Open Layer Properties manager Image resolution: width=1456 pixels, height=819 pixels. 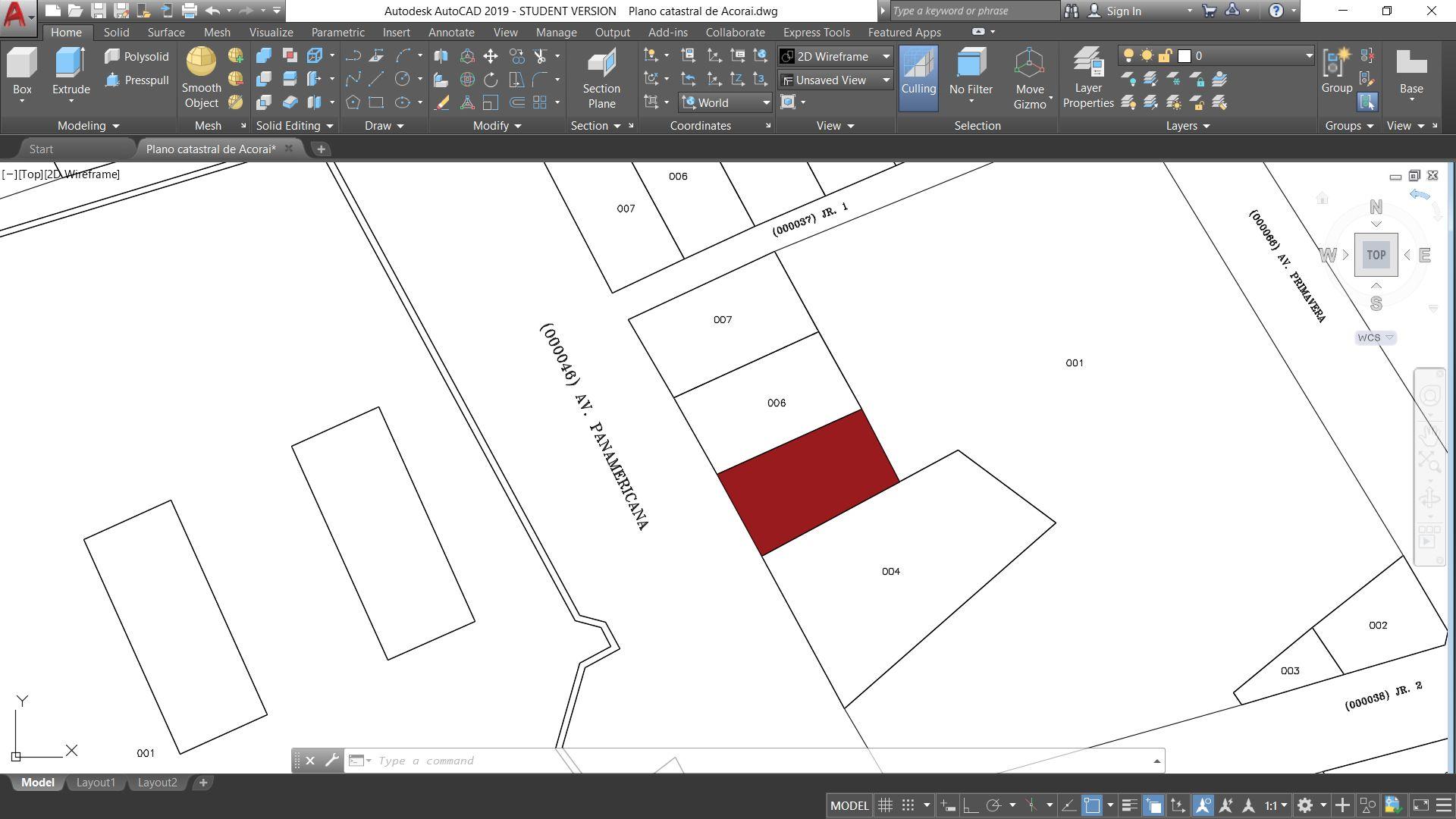click(1088, 78)
